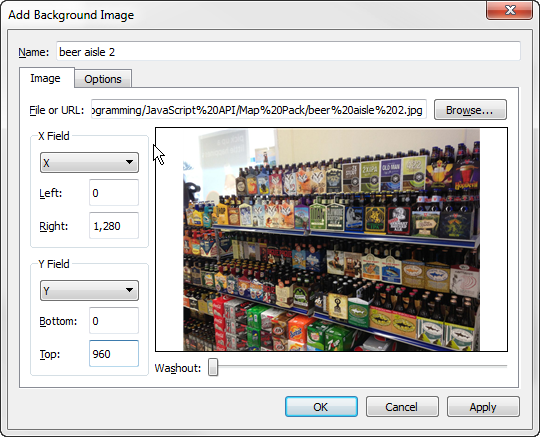Screen dimensions: 540x437
Task: Click the beer aisle preview image
Action: [331, 240]
